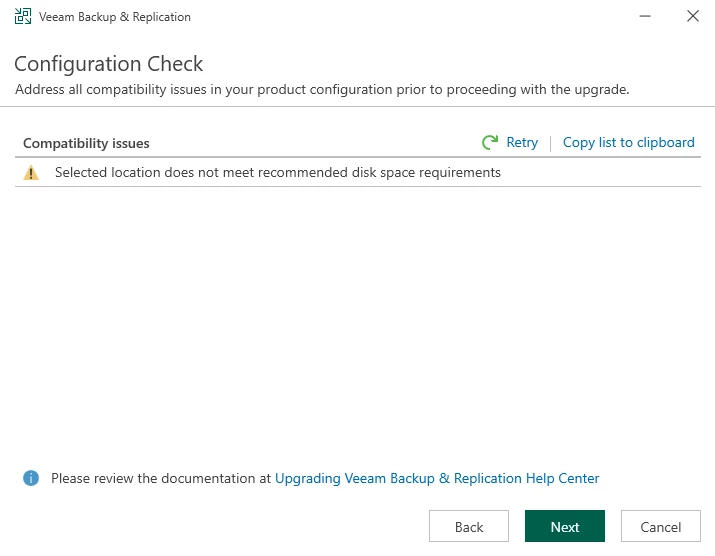The image size is (715, 556).
Task: Click the Configuration Check heading
Action: [109, 63]
